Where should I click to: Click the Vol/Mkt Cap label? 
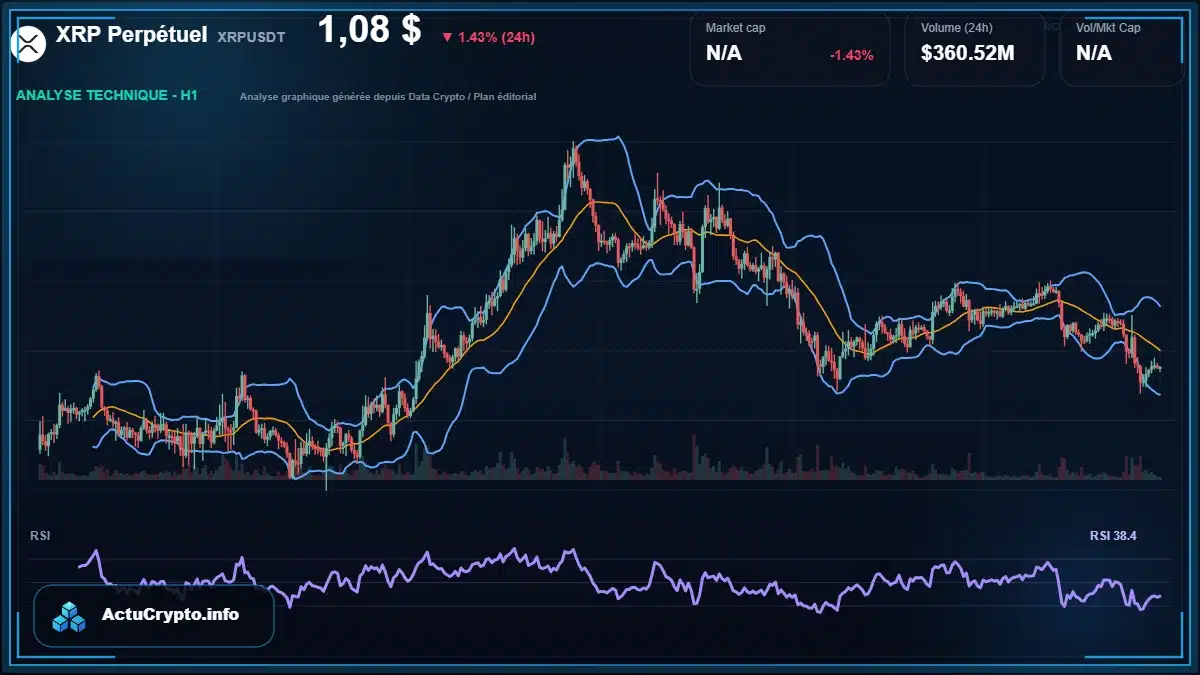pos(1108,28)
